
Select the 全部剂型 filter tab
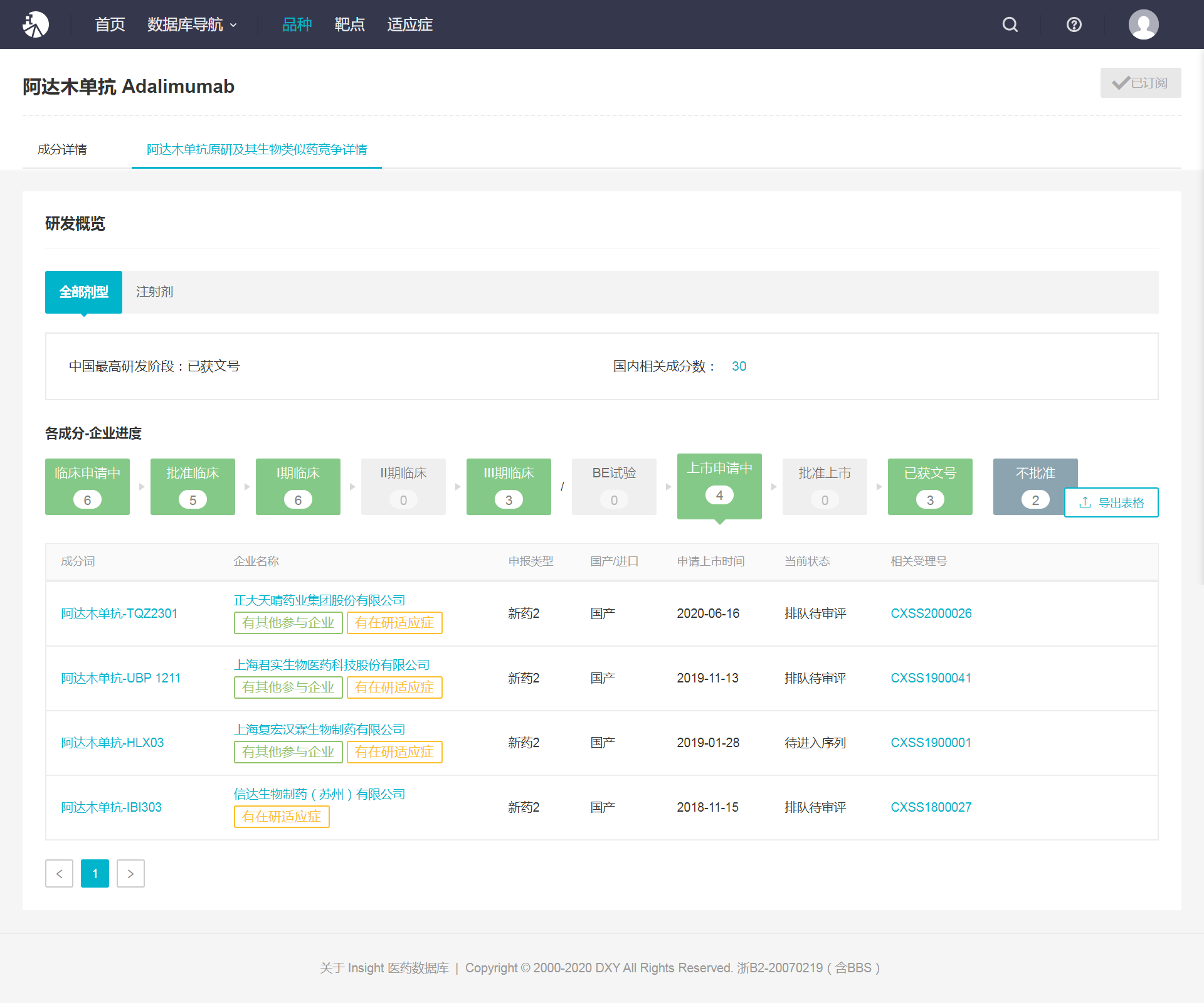(x=83, y=292)
